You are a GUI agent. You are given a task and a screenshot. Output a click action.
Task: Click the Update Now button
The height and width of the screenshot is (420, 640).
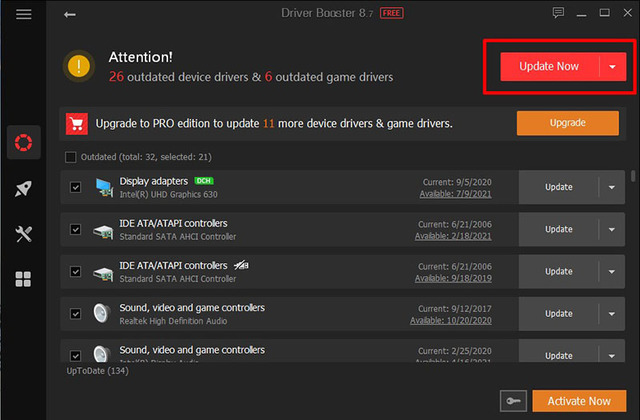coord(549,67)
